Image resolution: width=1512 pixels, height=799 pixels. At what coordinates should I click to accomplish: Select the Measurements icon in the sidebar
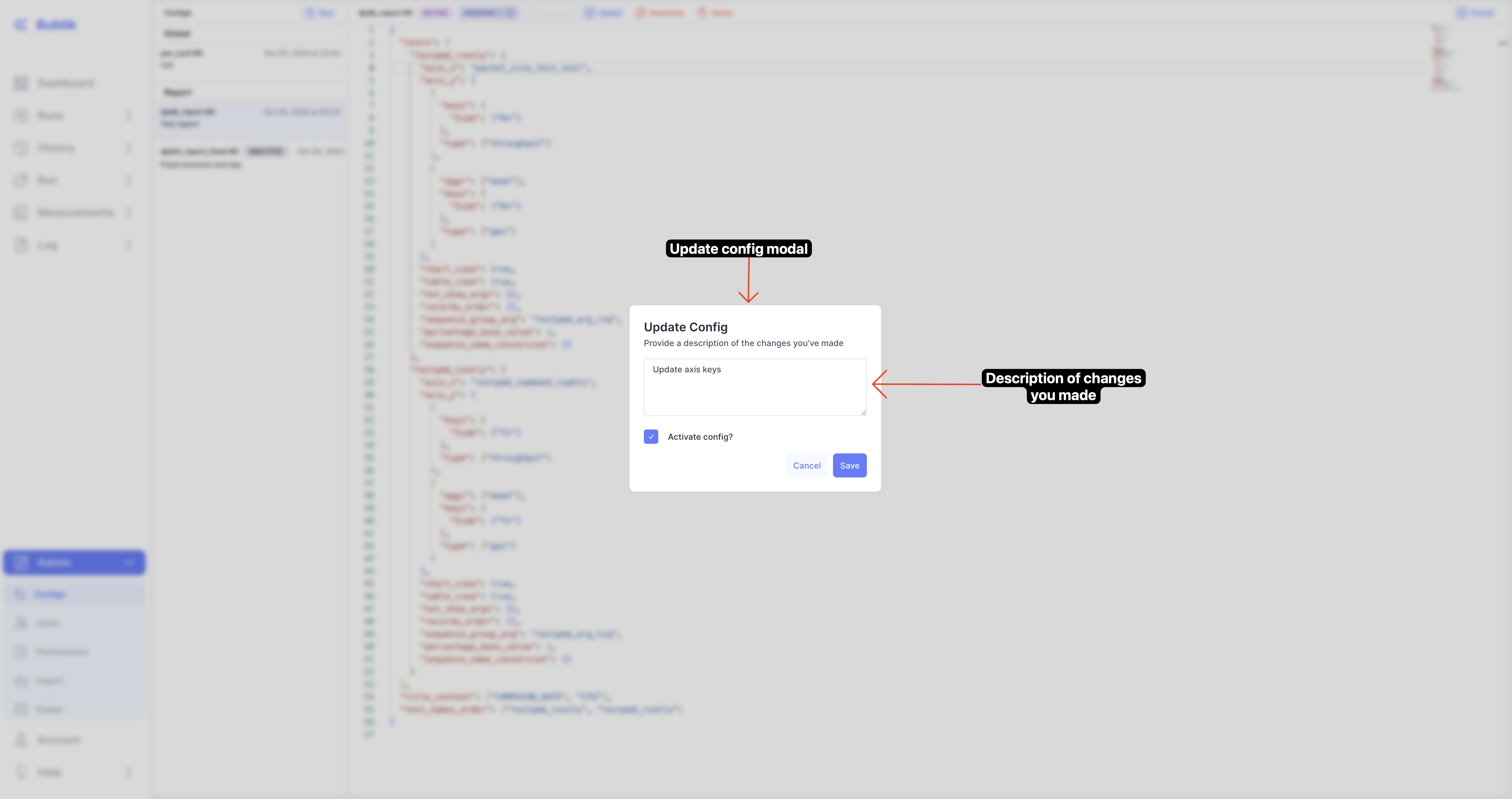(x=21, y=212)
